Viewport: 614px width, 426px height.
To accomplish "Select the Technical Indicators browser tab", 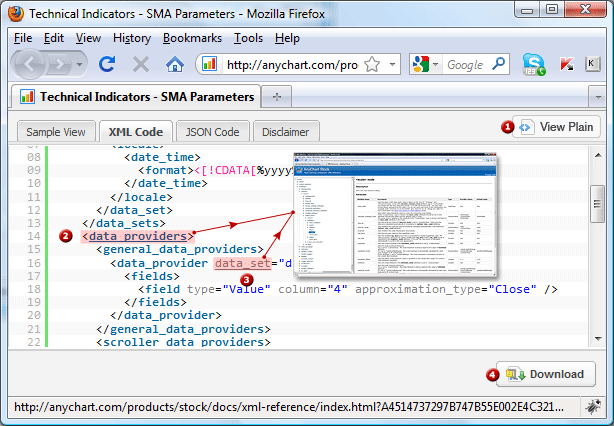I will click(136, 96).
